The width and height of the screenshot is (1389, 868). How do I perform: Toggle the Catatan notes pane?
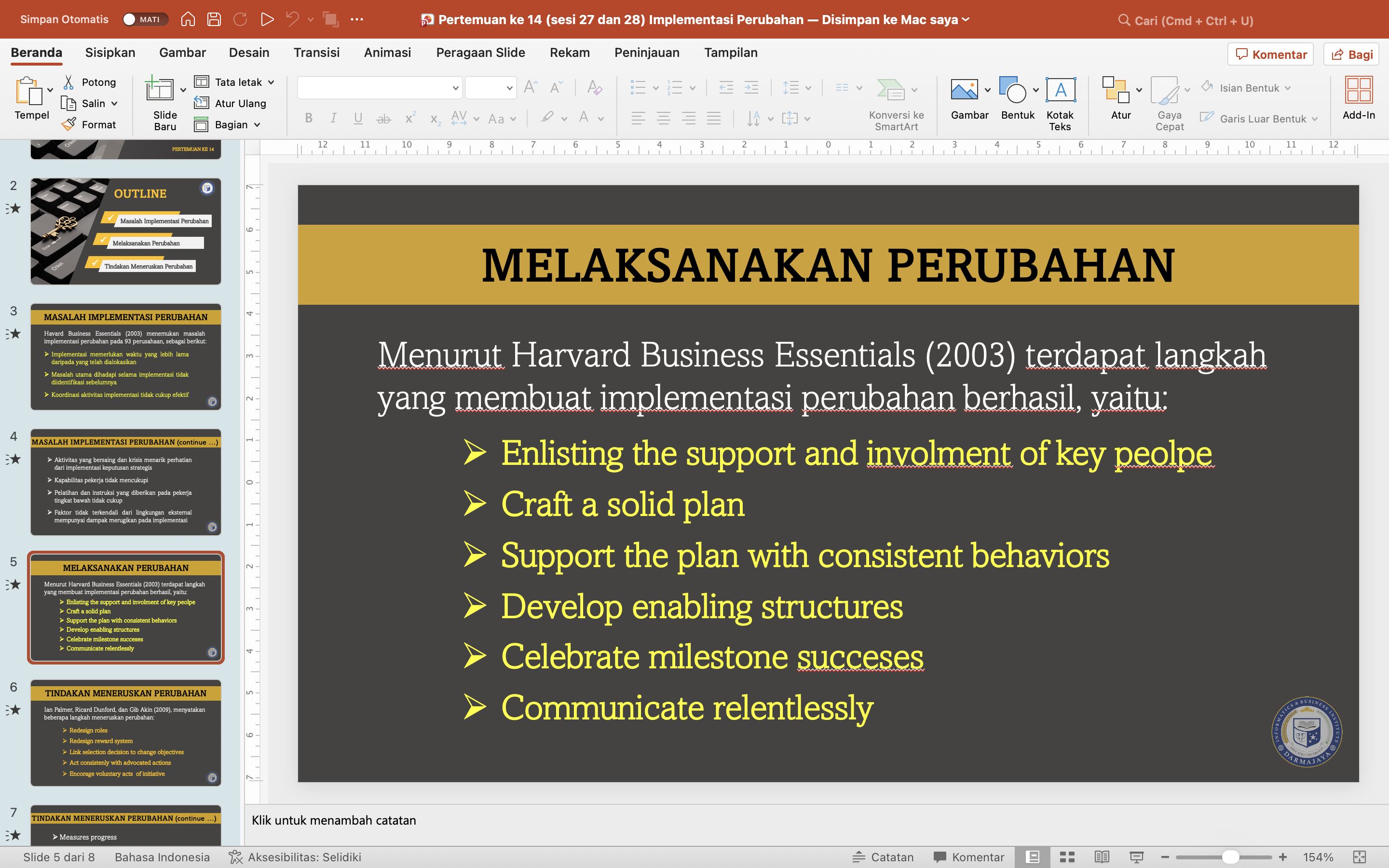883,856
